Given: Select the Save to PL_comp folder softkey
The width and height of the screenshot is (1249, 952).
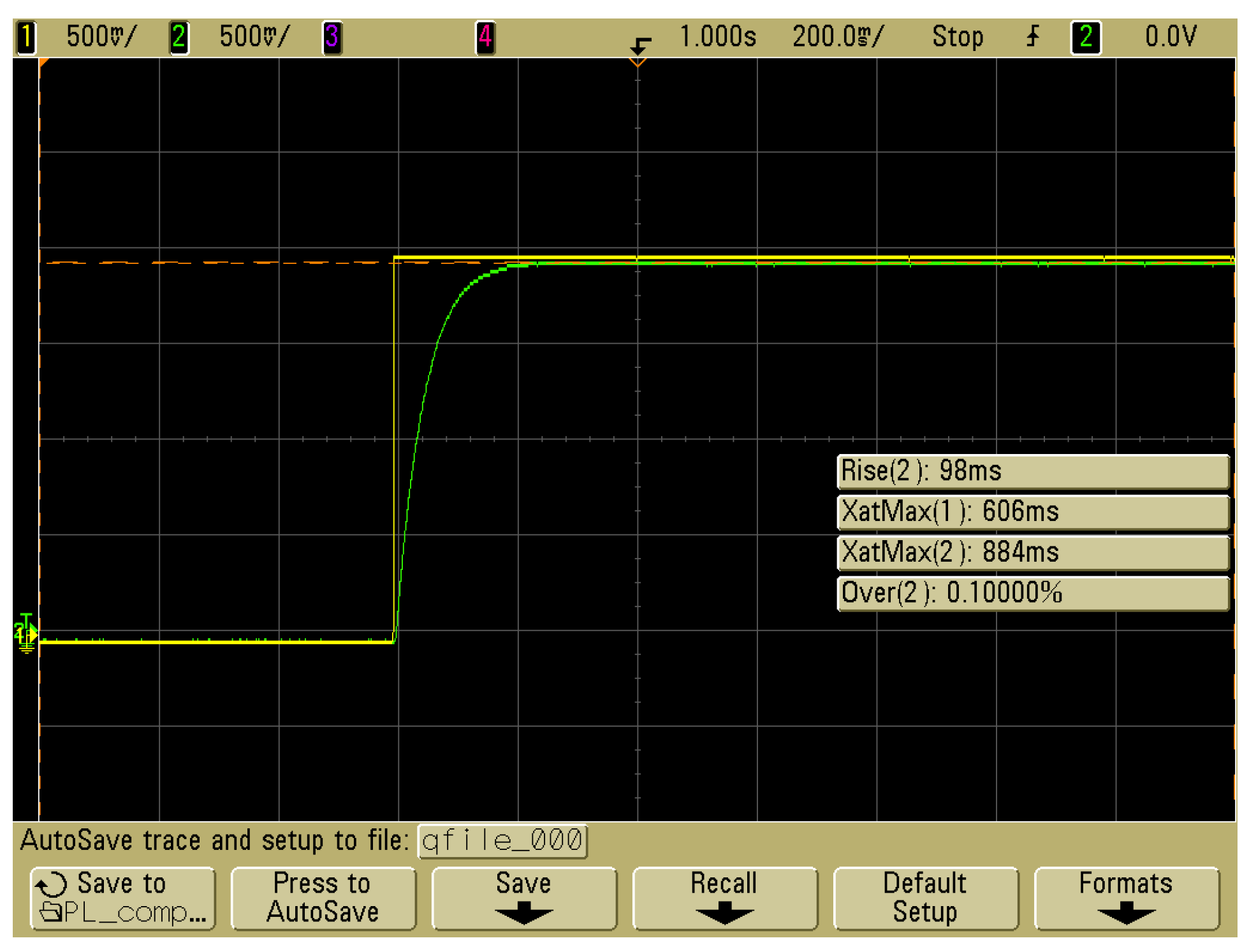Looking at the screenshot, I should pyautogui.click(x=122, y=898).
